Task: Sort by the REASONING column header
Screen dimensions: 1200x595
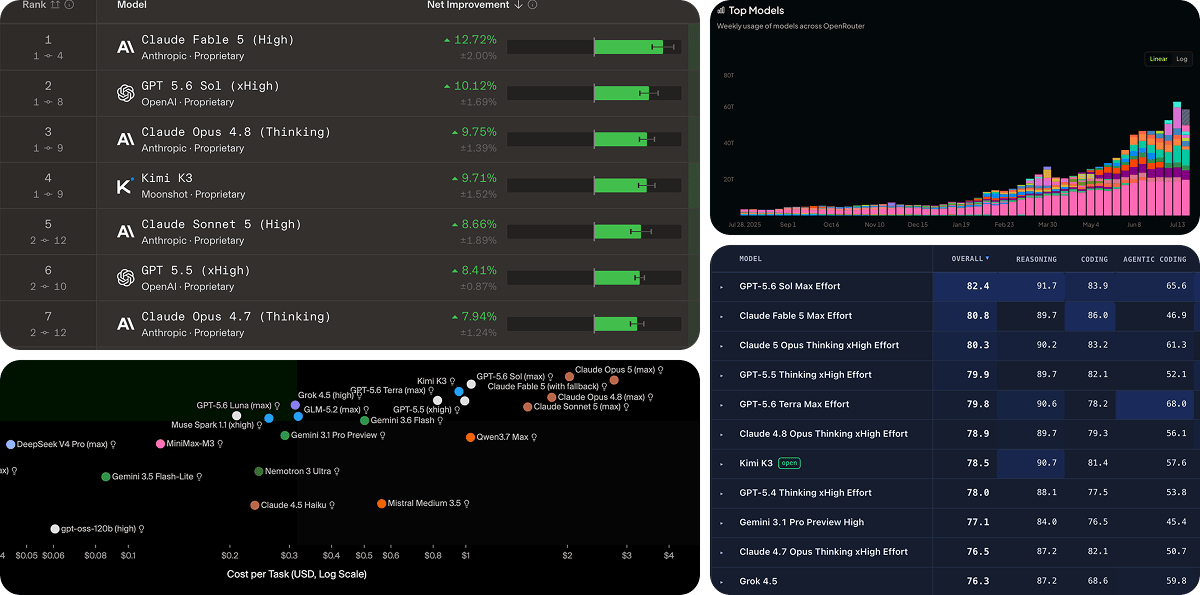Action: (x=1036, y=259)
